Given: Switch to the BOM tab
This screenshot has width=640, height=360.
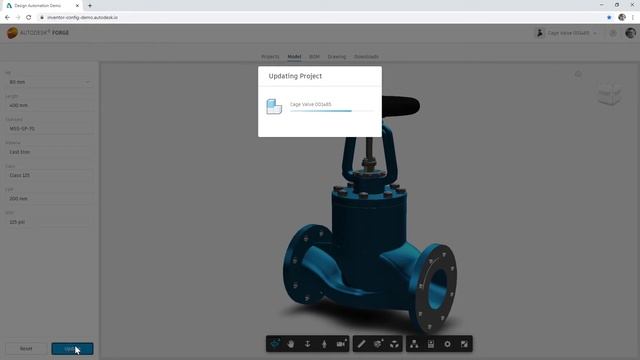Looking at the screenshot, I should coord(314,57).
